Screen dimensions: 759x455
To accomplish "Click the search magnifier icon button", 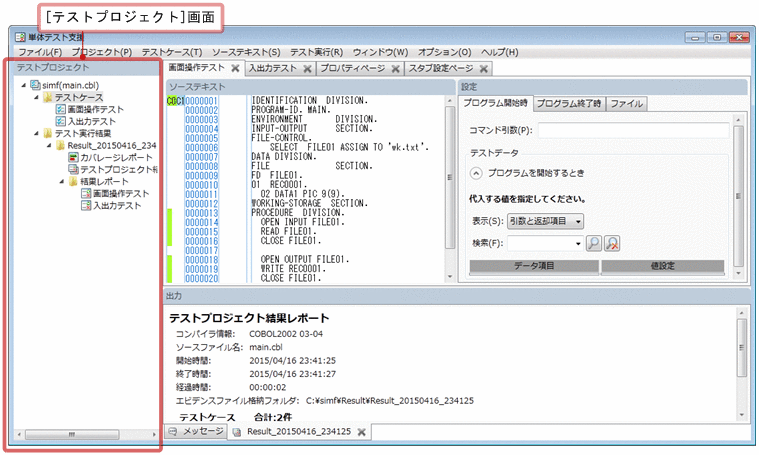I will point(594,243).
